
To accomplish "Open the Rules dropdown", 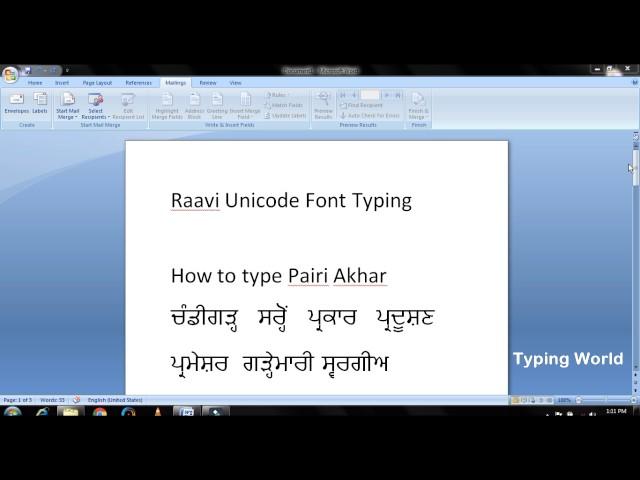I will click(276, 95).
